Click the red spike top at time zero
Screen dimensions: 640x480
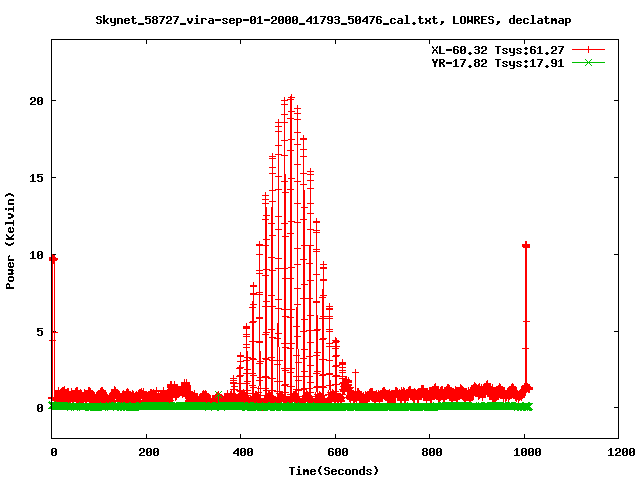point(53,259)
